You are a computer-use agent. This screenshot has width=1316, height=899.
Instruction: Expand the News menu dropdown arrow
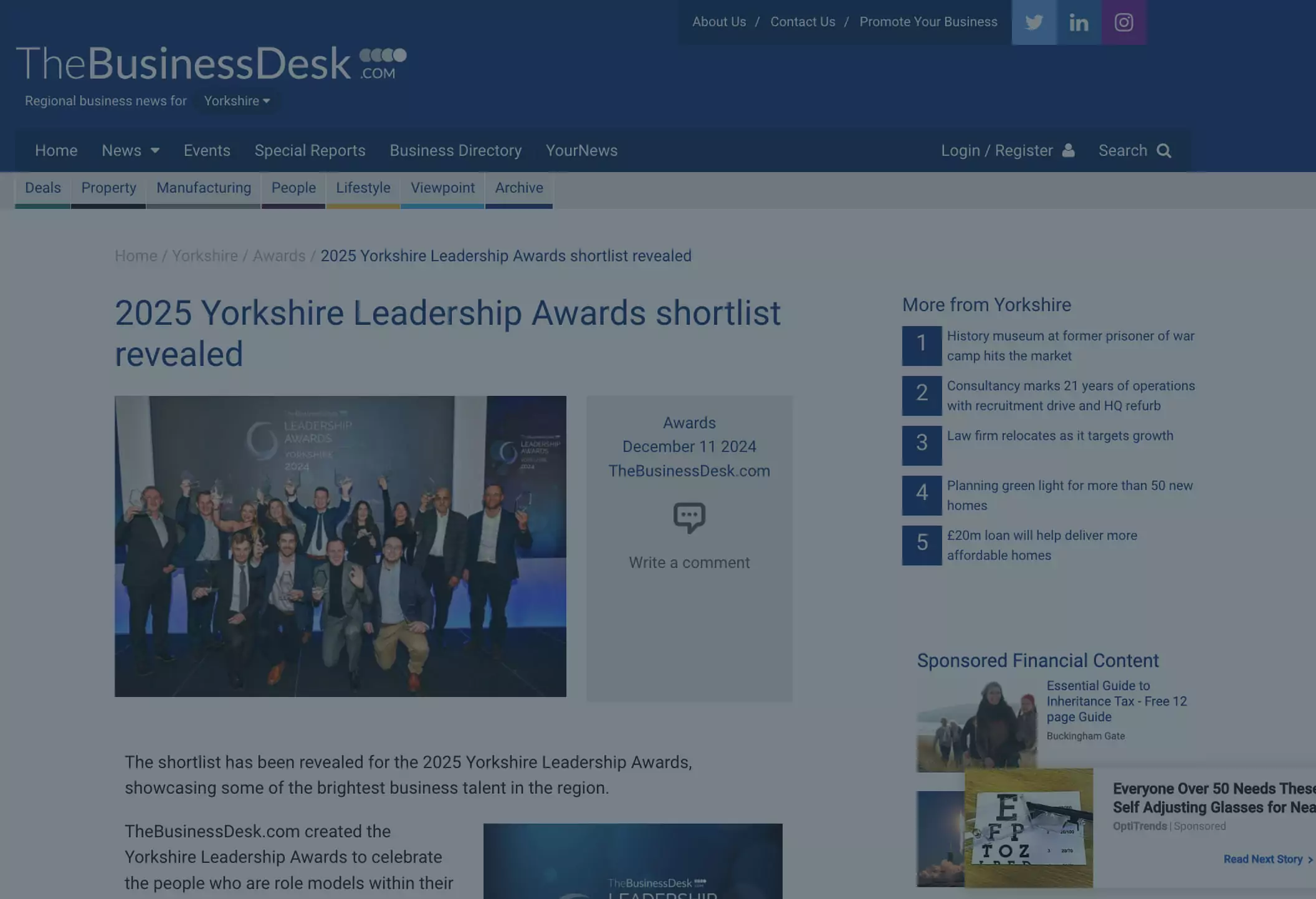pyautogui.click(x=155, y=151)
